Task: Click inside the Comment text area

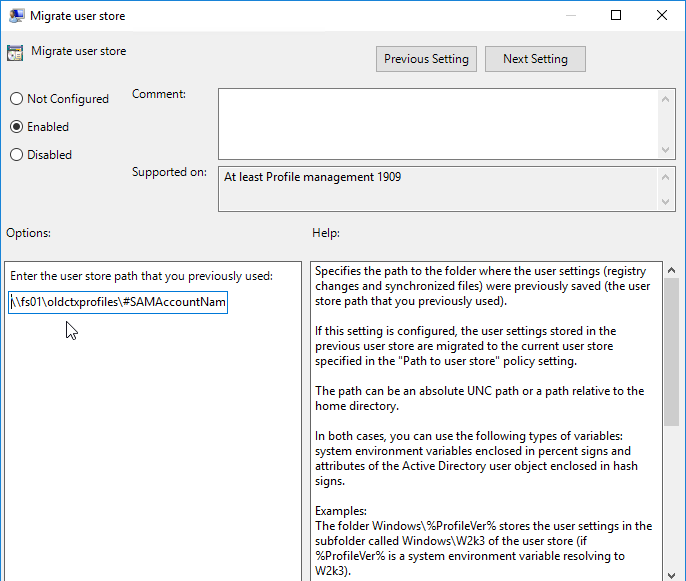Action: point(438,124)
